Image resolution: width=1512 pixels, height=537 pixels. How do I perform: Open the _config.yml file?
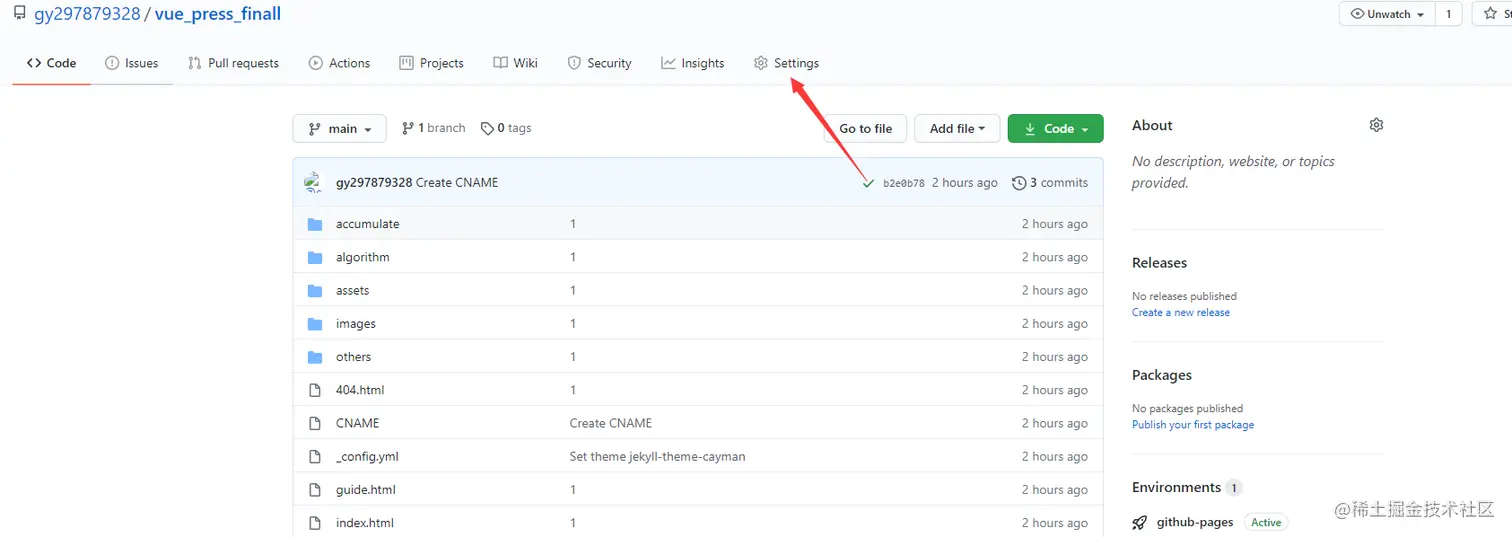(x=367, y=456)
